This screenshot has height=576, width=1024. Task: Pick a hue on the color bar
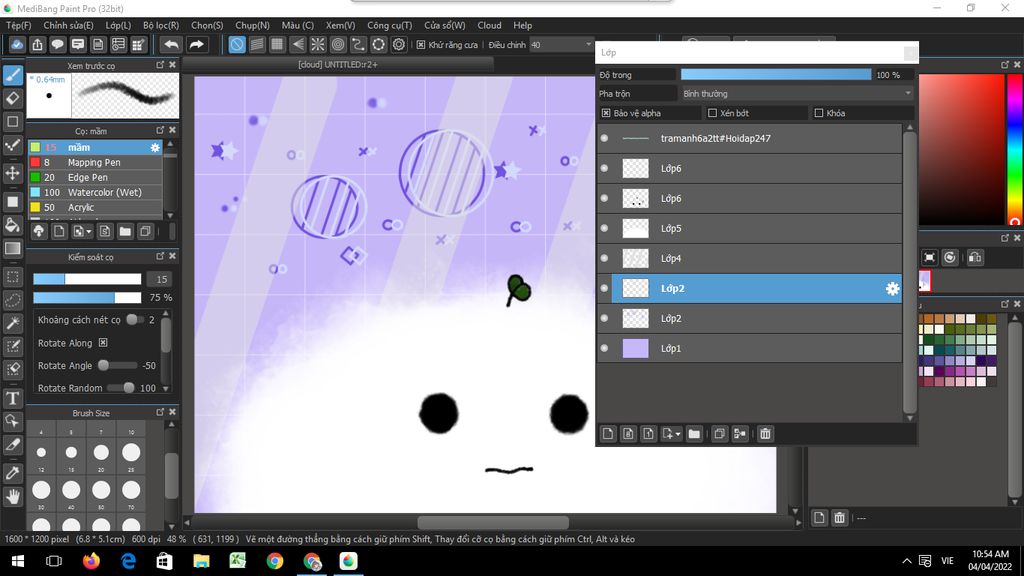pos(1015,150)
